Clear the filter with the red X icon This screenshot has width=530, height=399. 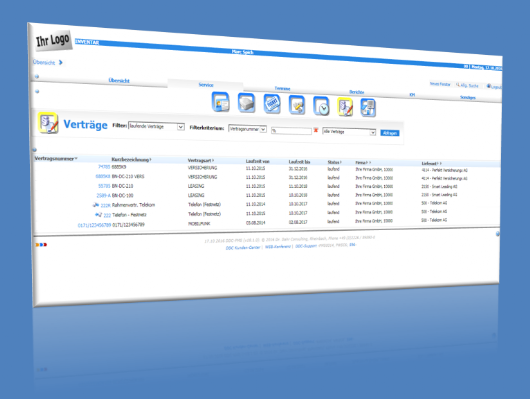click(316, 131)
